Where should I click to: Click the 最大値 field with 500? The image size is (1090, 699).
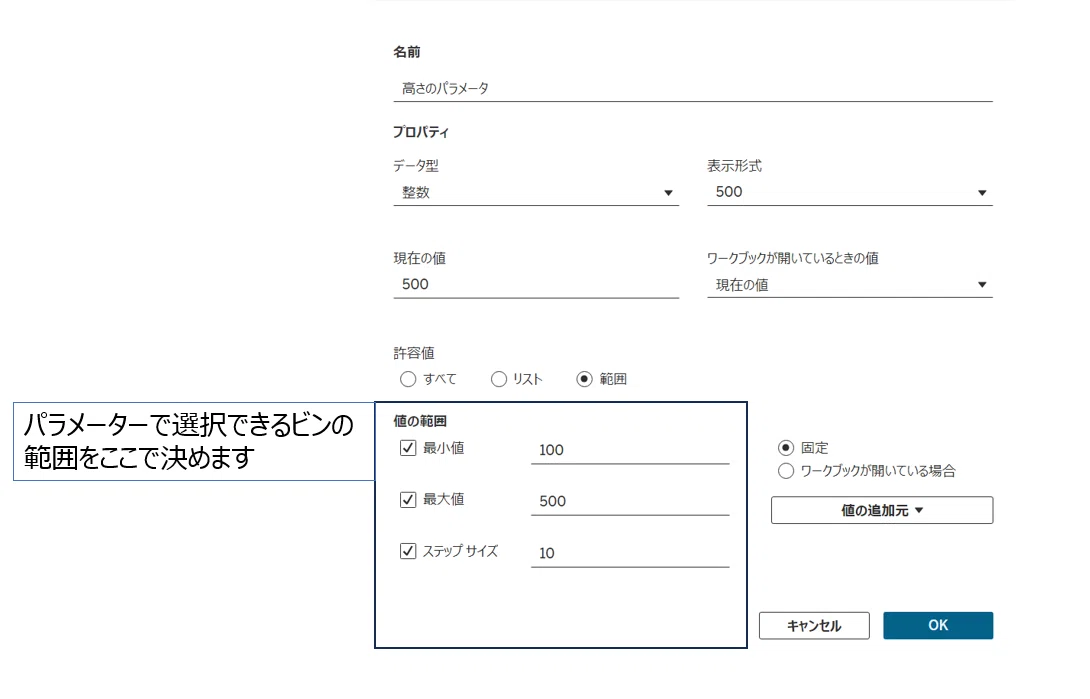630,502
